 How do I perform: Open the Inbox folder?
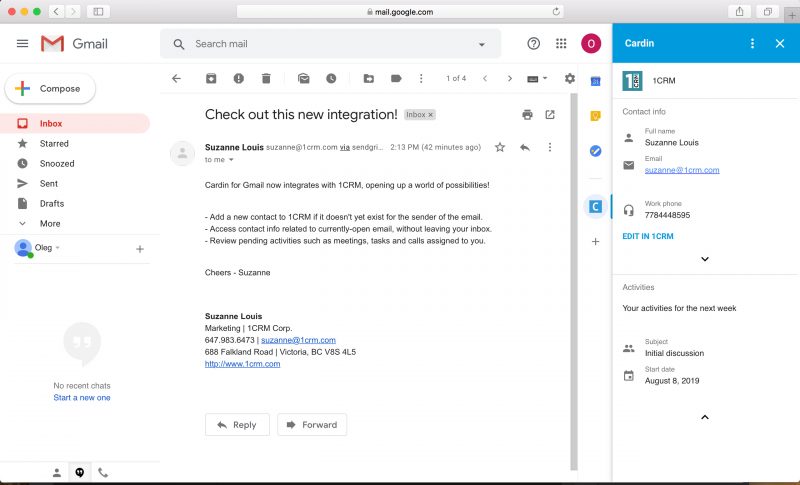coord(75,123)
